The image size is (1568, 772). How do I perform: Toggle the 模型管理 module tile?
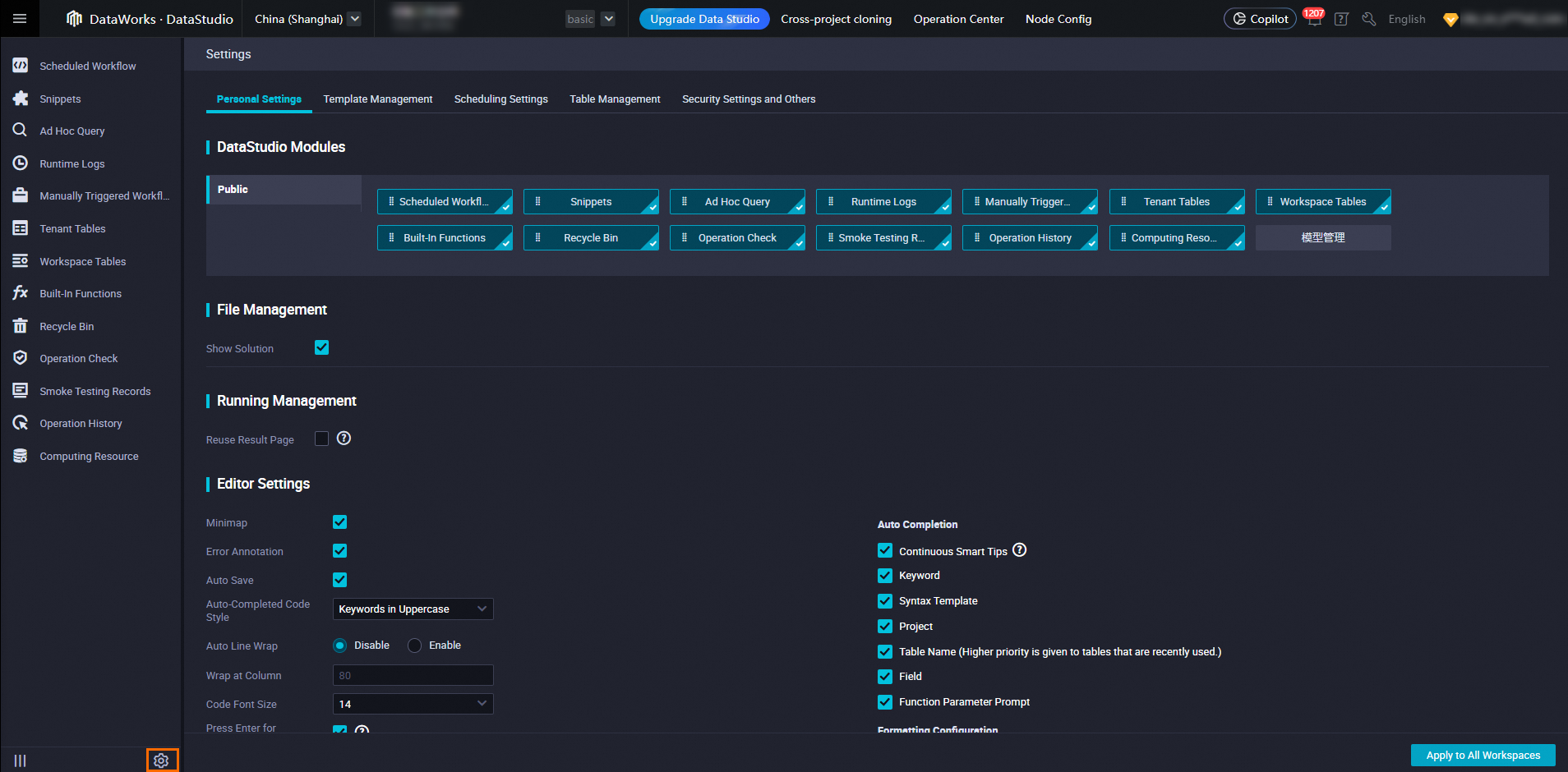point(1323,237)
